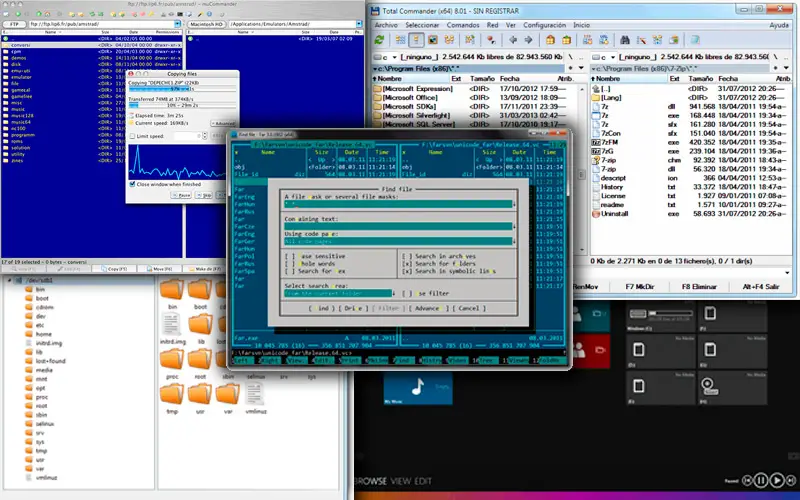The width and height of the screenshot is (800, 500).
Task: Click the Pause button in Copying files dialog
Action: pos(181,195)
